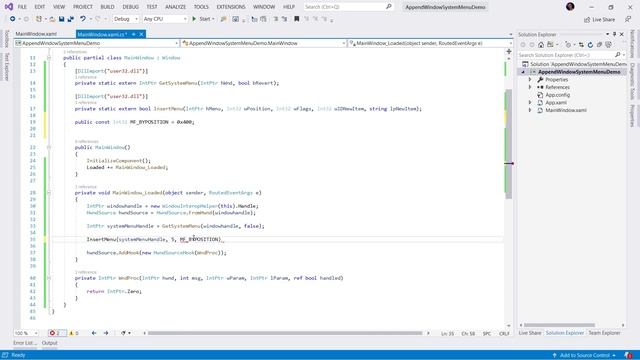Pin the Solution Explorer panel (auto hide)

pos(615,34)
